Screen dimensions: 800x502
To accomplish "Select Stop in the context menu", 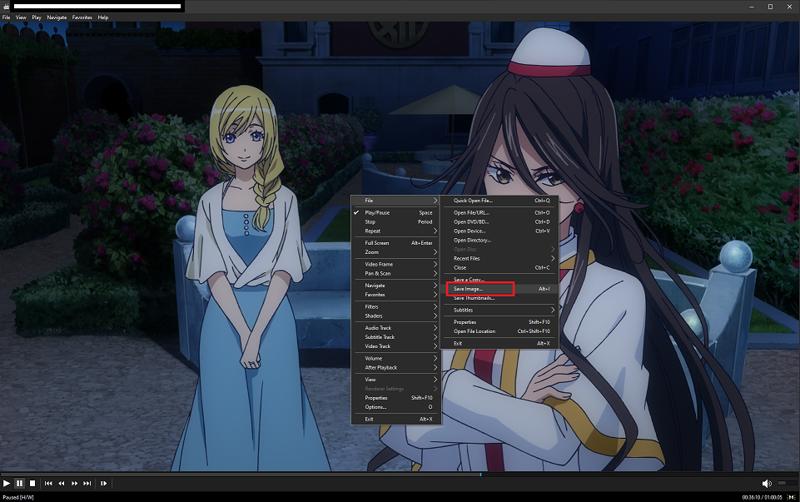I will click(396, 222).
